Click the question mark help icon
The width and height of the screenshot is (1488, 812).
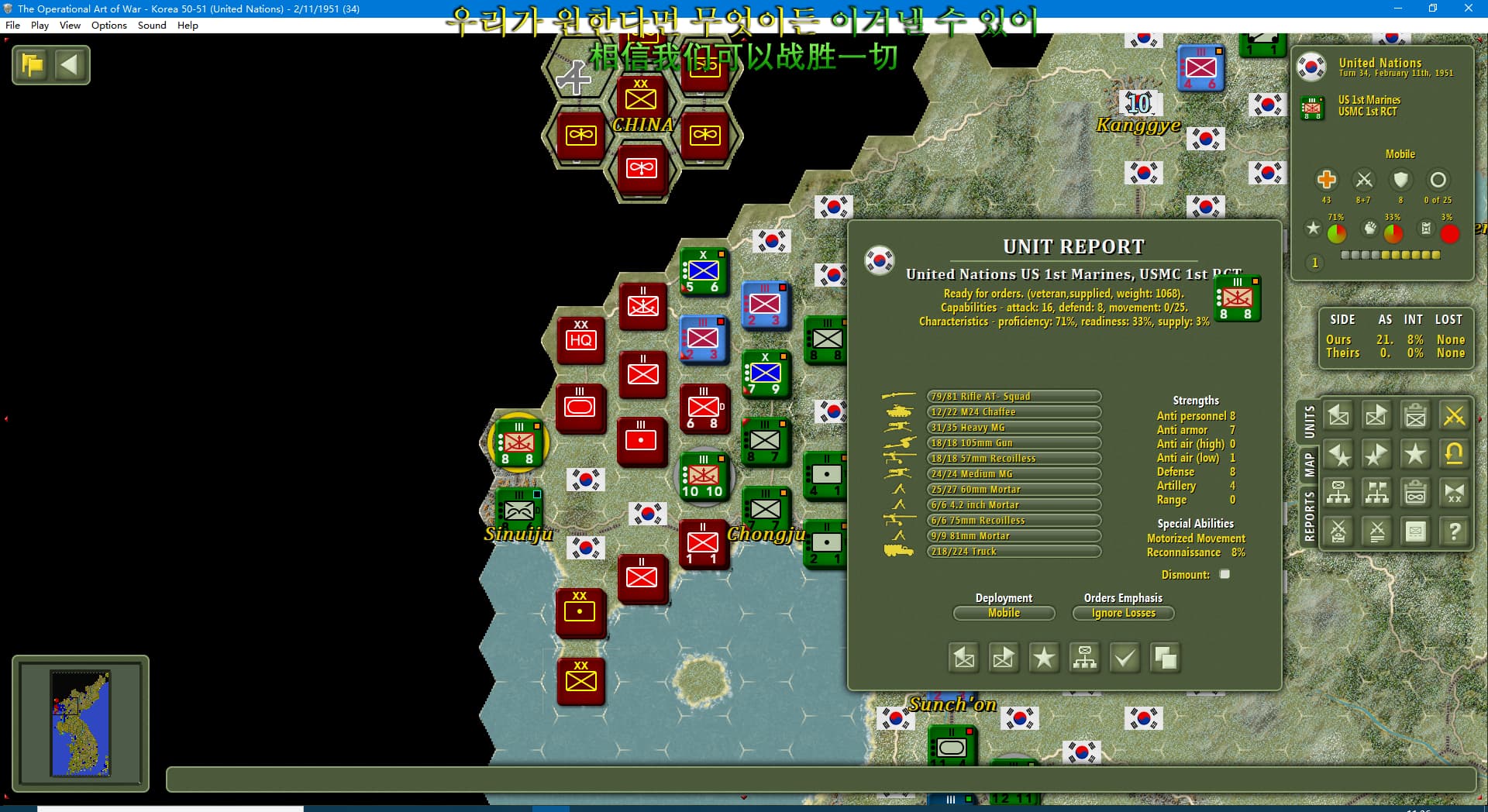click(x=1455, y=532)
